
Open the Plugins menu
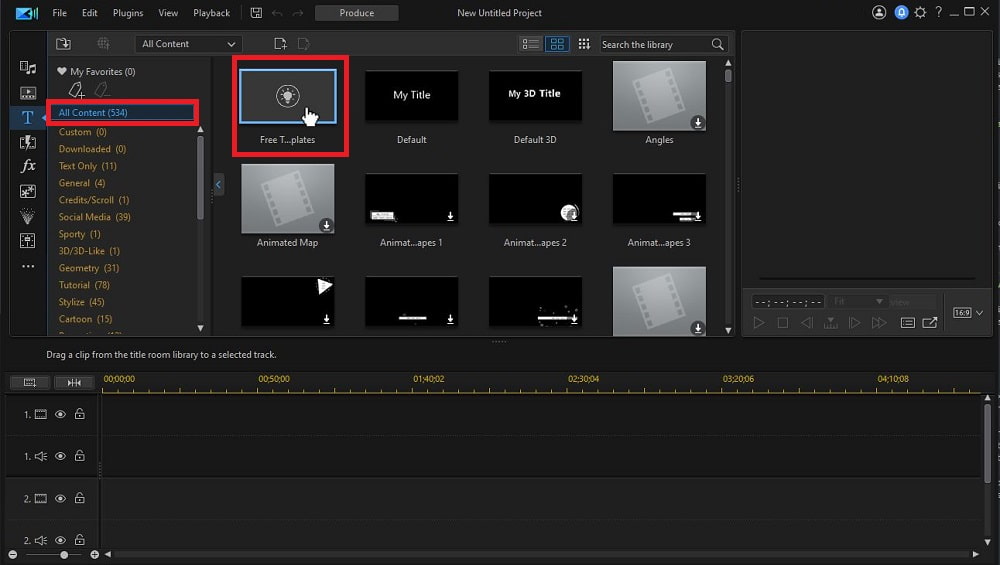coord(128,13)
